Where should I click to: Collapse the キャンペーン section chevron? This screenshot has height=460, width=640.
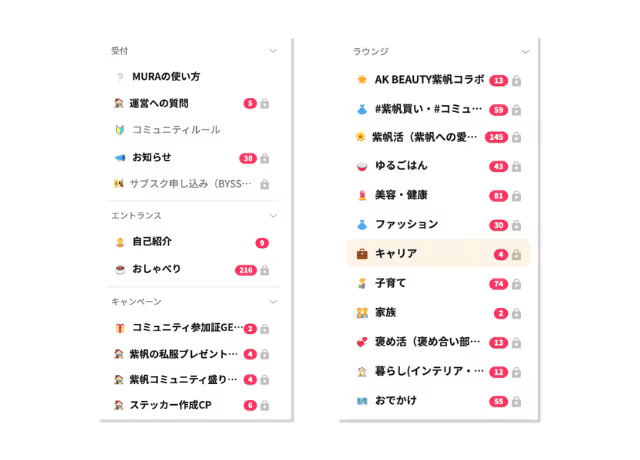point(273,302)
